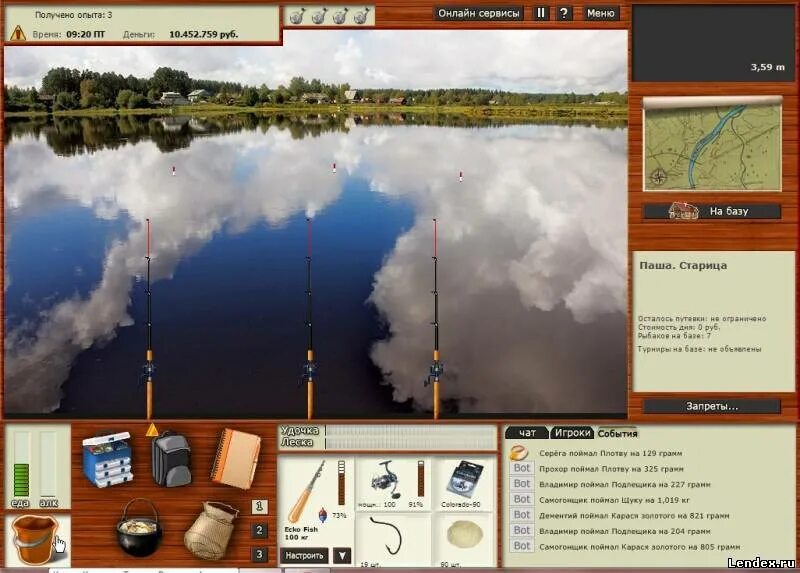Open the gray backpack inventory

pos(171,460)
